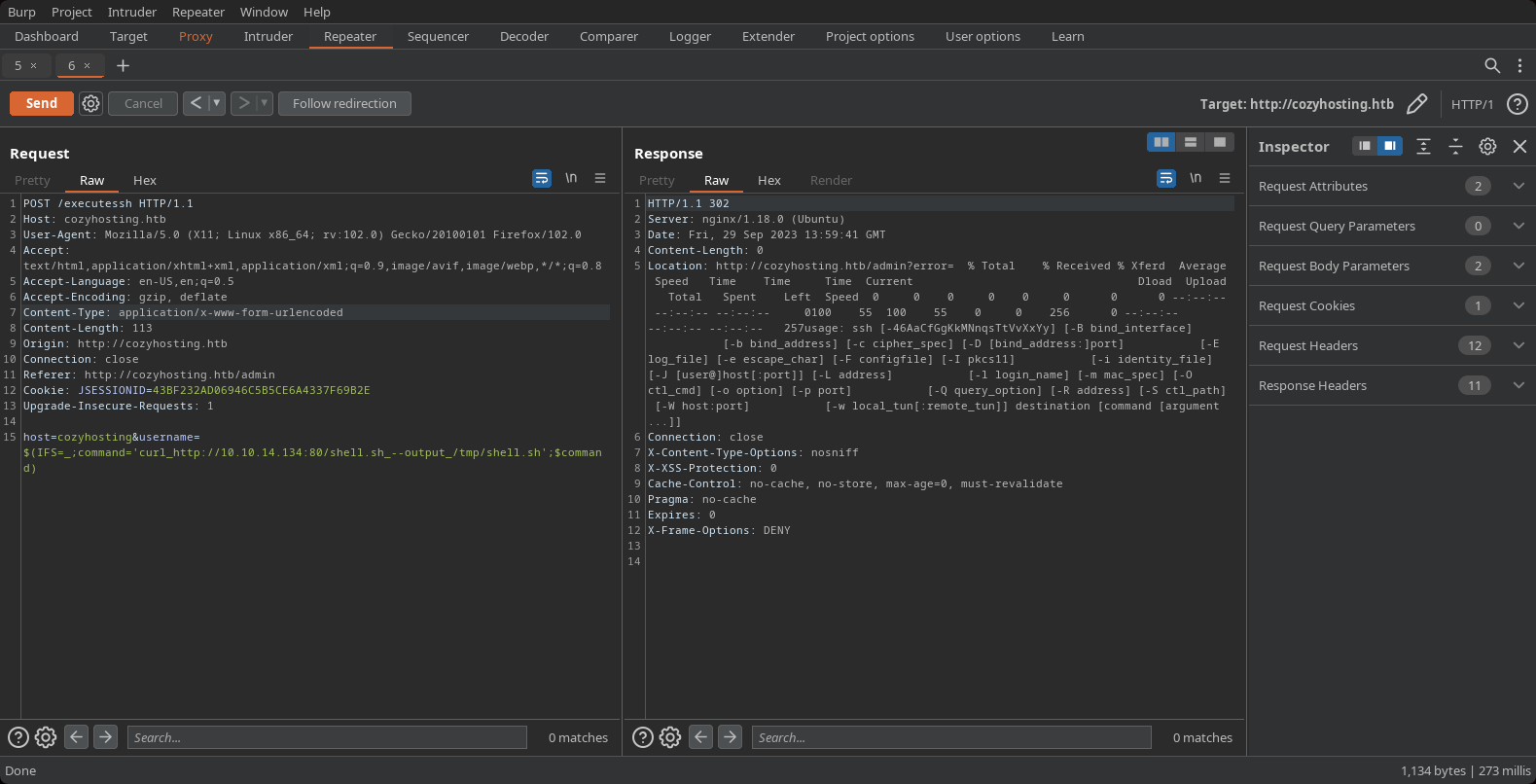The image size is (1536, 784).
Task: Open the Logger tool tab
Action: 690,36
